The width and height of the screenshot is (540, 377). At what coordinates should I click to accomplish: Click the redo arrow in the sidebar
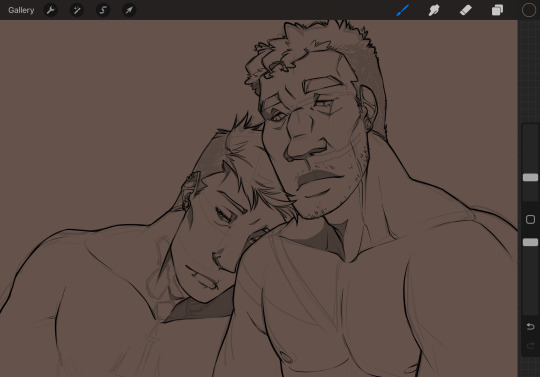pyautogui.click(x=530, y=345)
